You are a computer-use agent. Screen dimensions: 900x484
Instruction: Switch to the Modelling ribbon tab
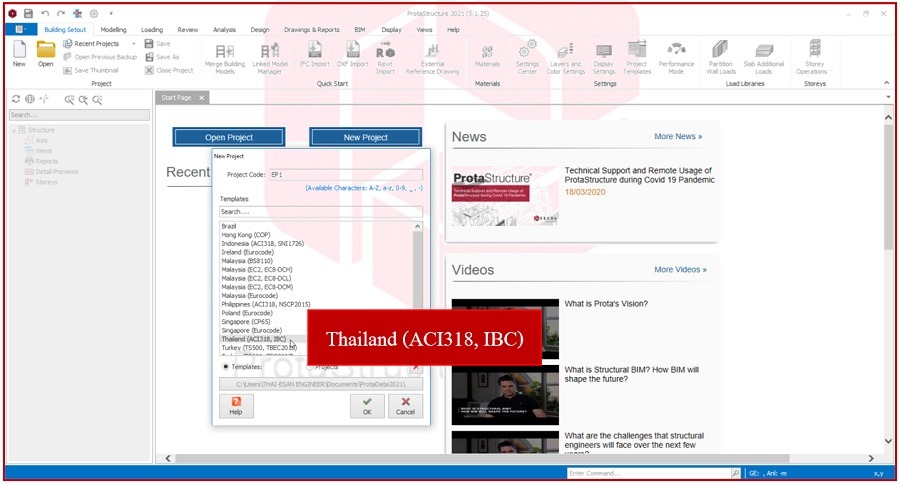click(x=113, y=29)
